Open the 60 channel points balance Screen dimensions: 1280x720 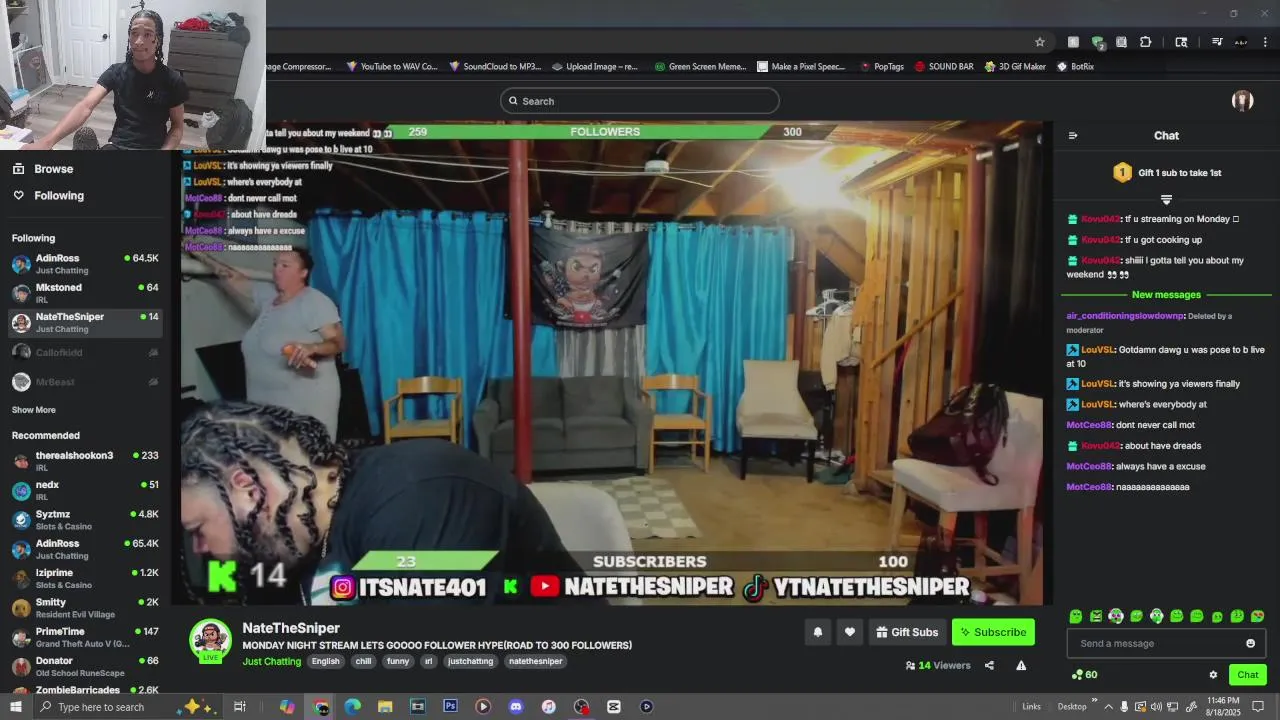click(1084, 675)
